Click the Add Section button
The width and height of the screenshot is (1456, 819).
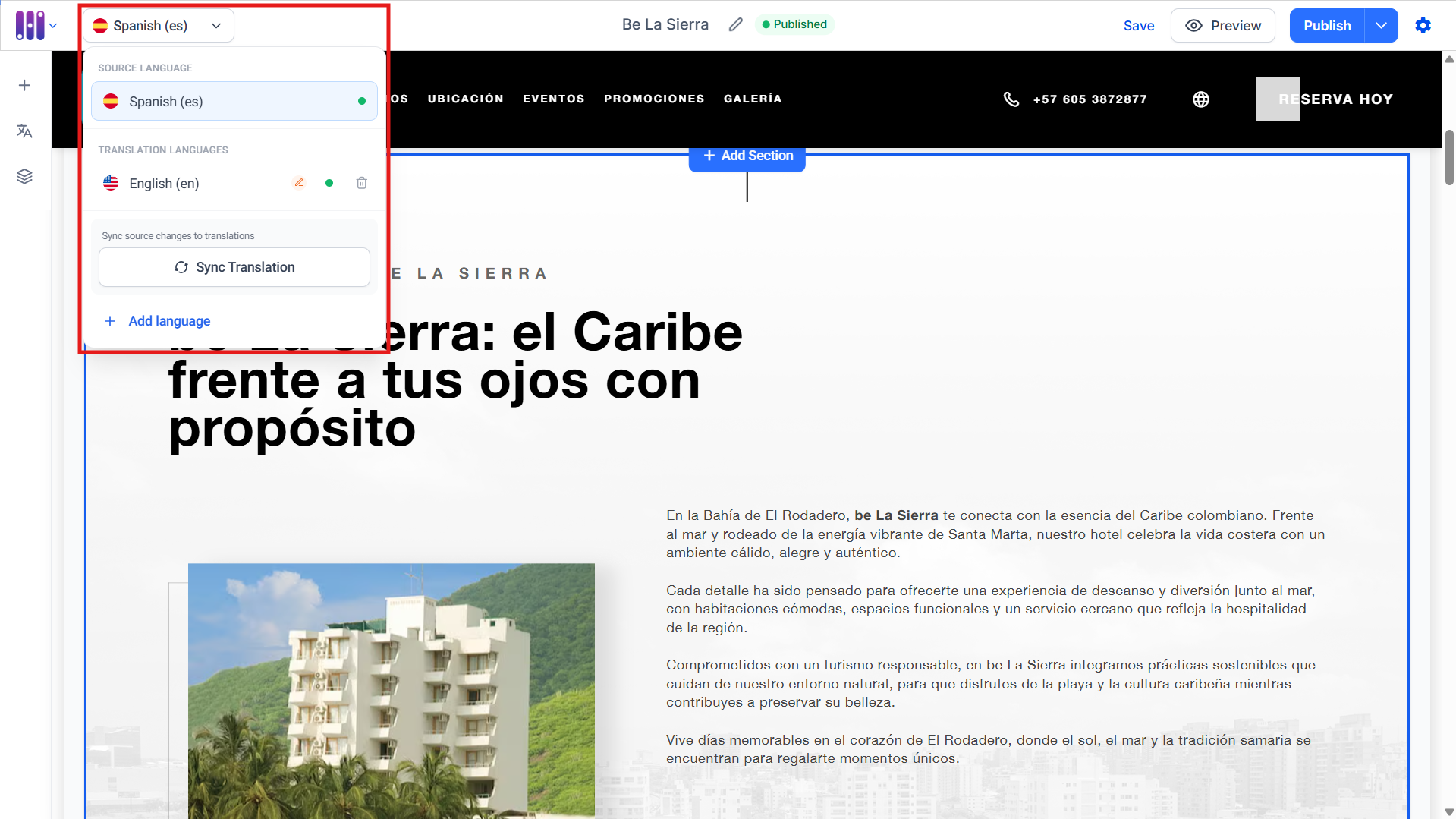[747, 156]
